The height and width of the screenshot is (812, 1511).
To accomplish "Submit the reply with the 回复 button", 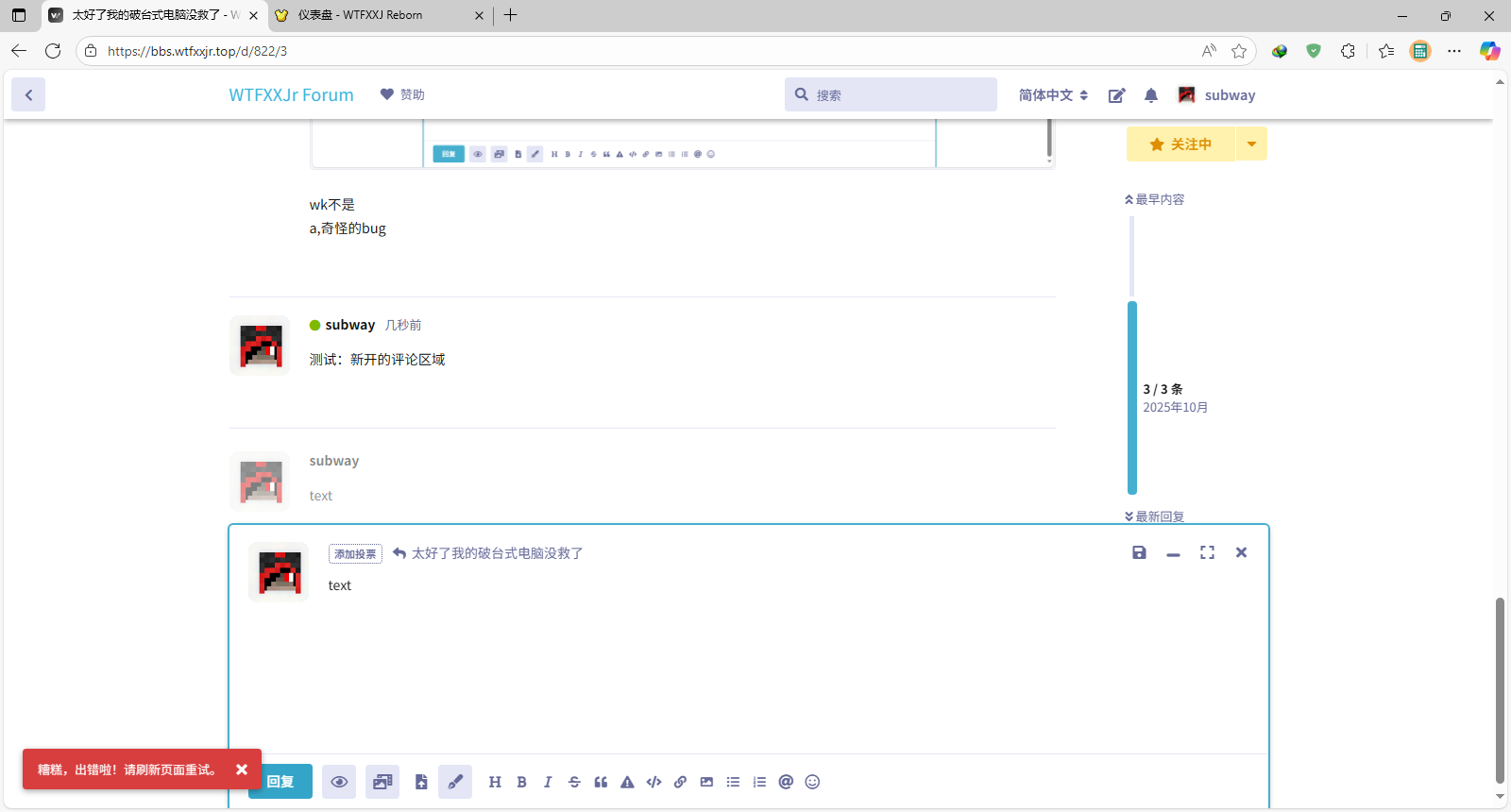I will 280,782.
